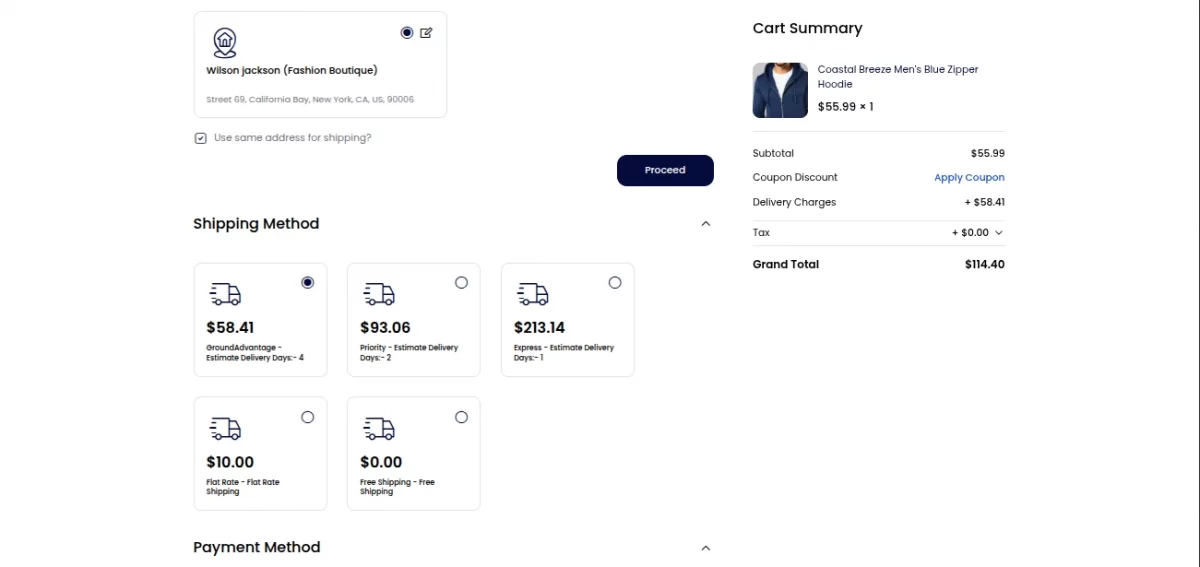Click Free Shipping - Free Shipping description
The width and height of the screenshot is (1200, 567).
point(397,487)
